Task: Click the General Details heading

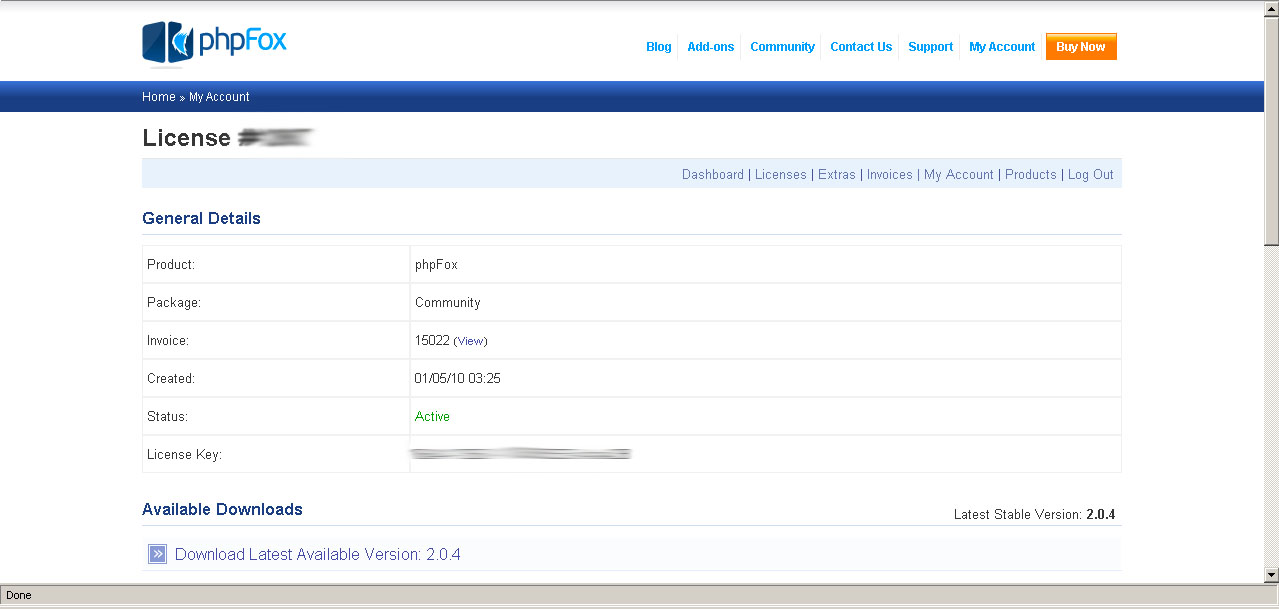Action: point(201,218)
